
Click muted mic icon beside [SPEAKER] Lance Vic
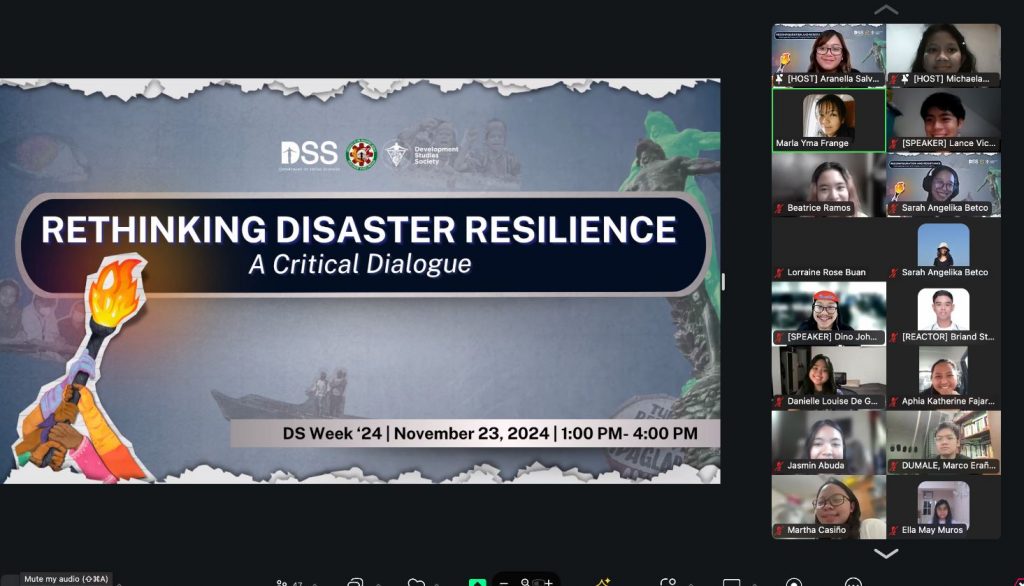894,143
